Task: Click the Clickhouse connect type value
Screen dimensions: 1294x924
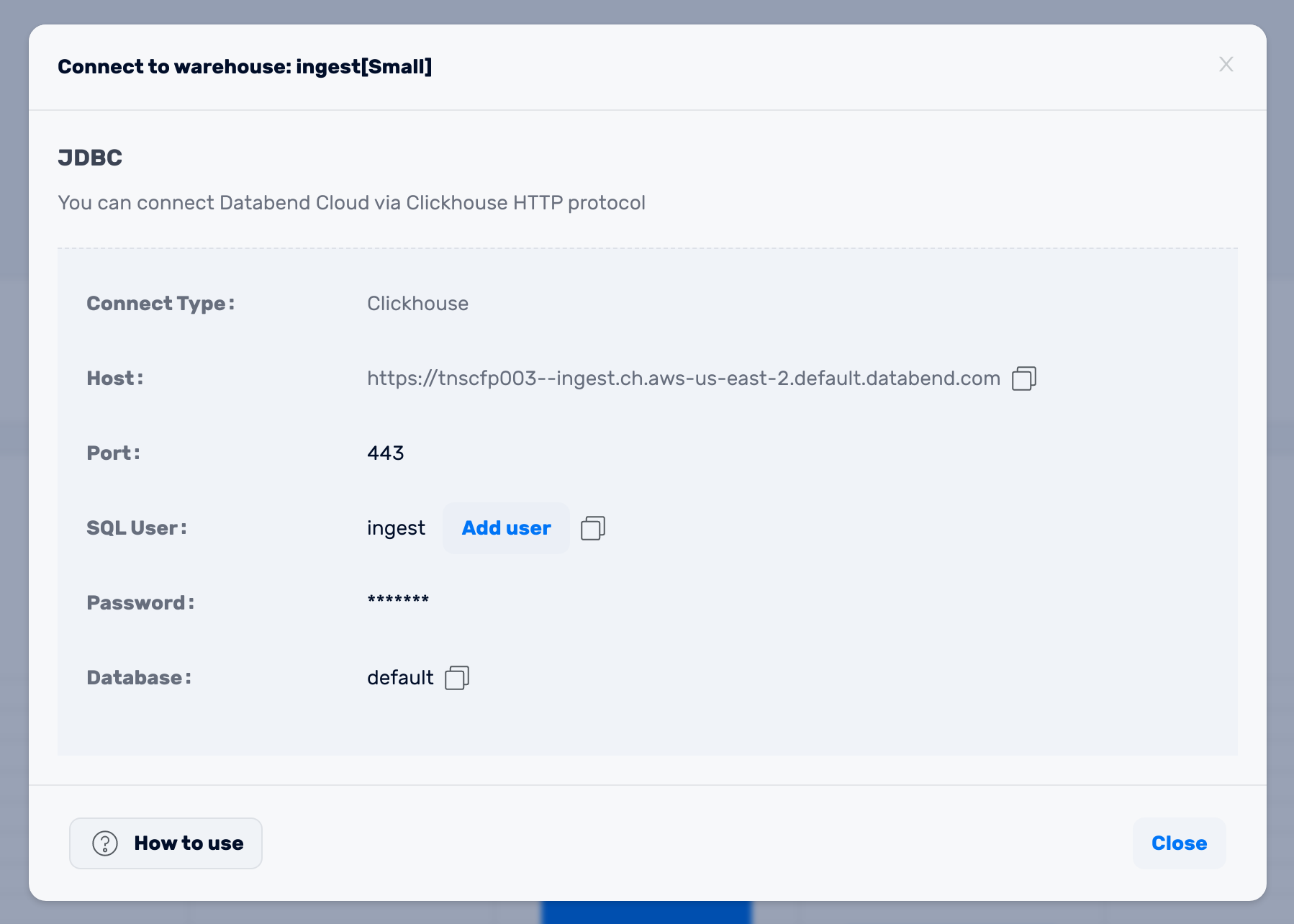Action: [417, 304]
